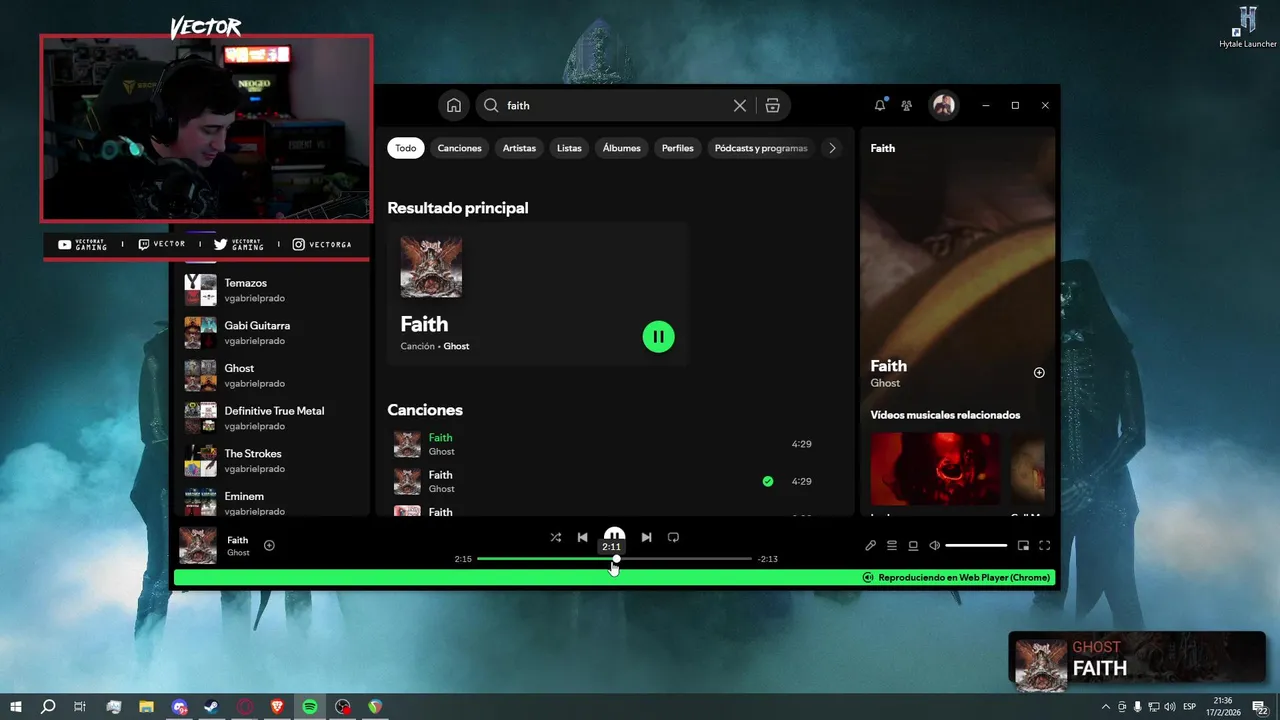Open the Windows Start menu

tap(16, 707)
